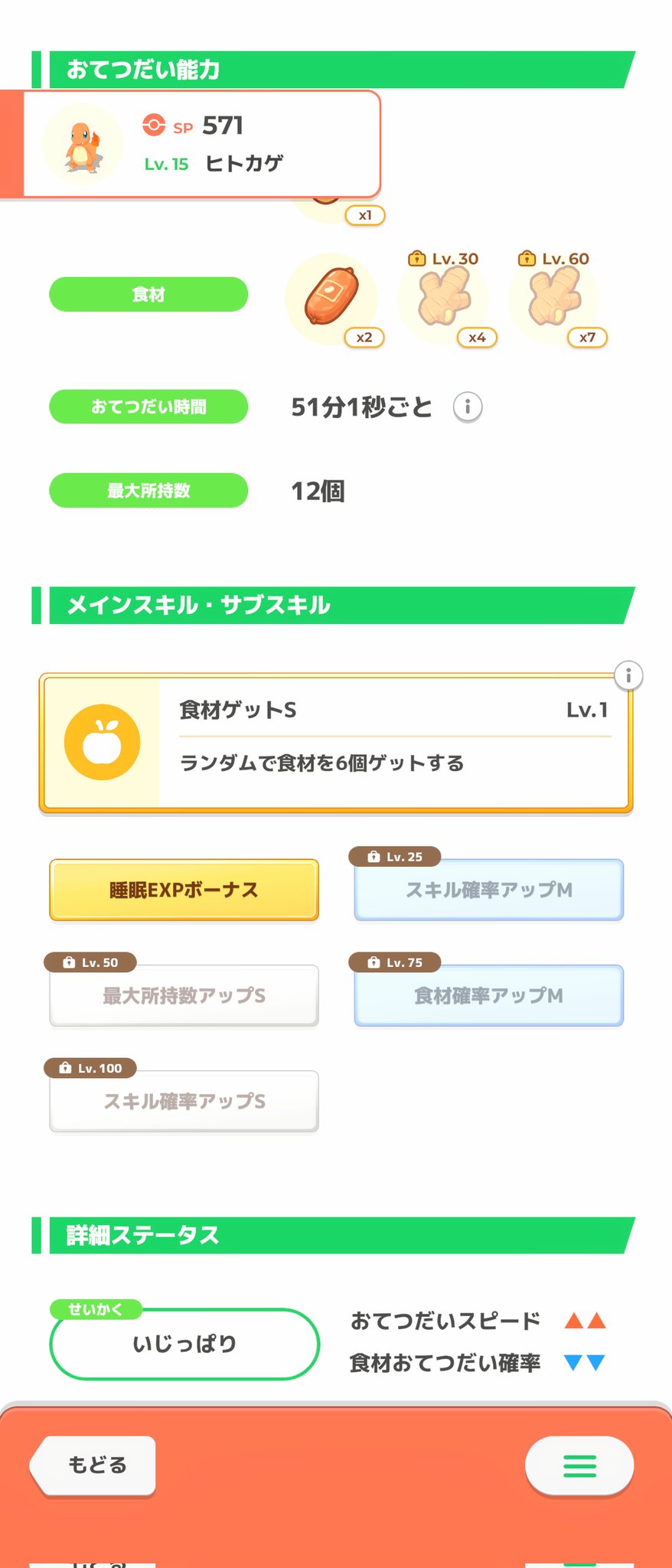Open the hamburger menu button
Viewport: 672px width, 1568px height.
[579, 1465]
